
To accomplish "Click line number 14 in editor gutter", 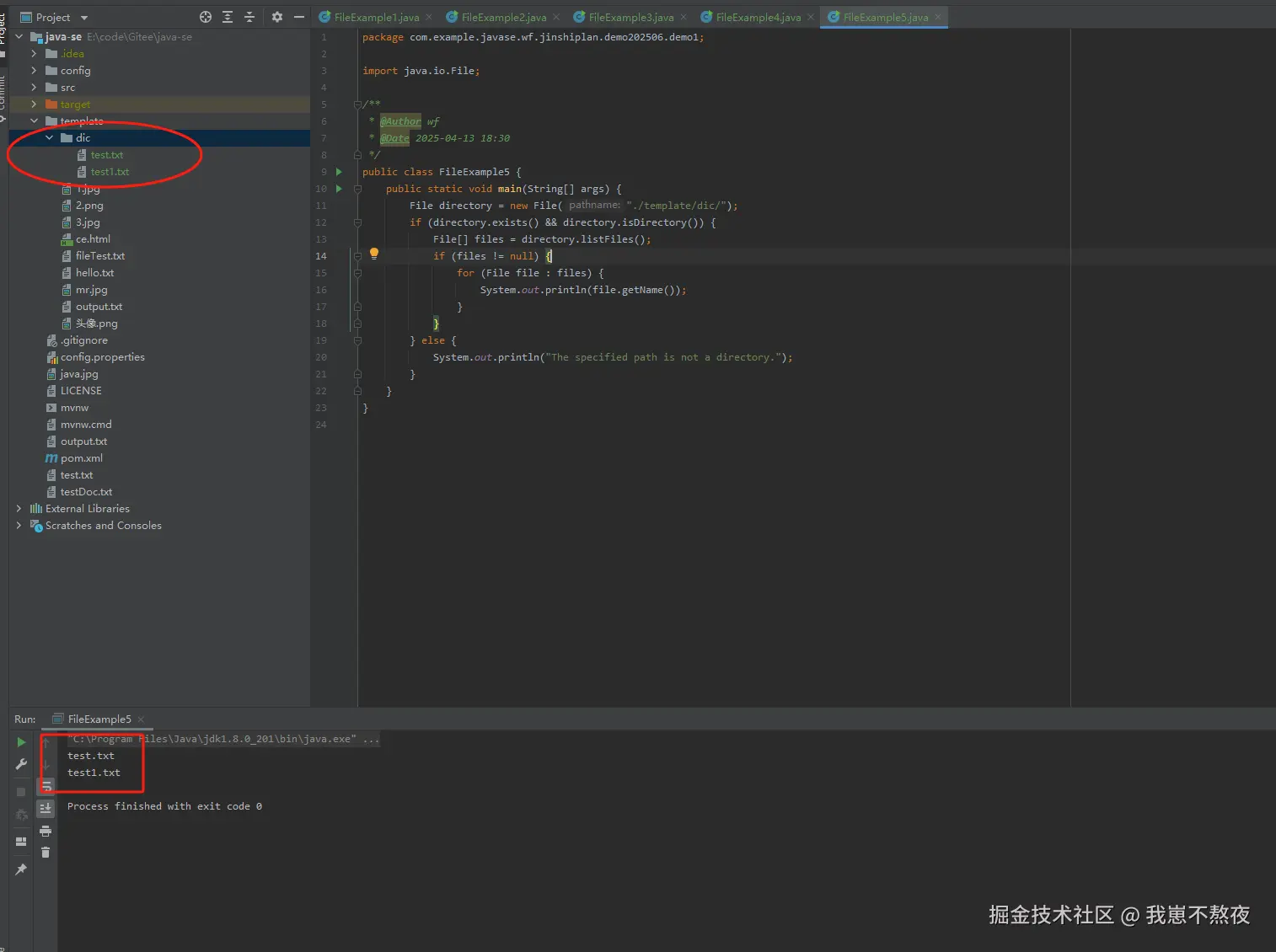I will (321, 256).
